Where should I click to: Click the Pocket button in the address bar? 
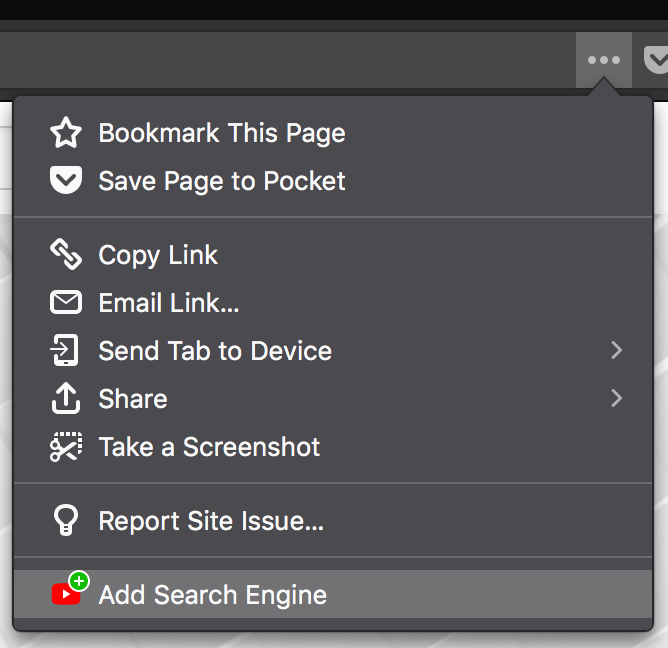click(x=656, y=60)
